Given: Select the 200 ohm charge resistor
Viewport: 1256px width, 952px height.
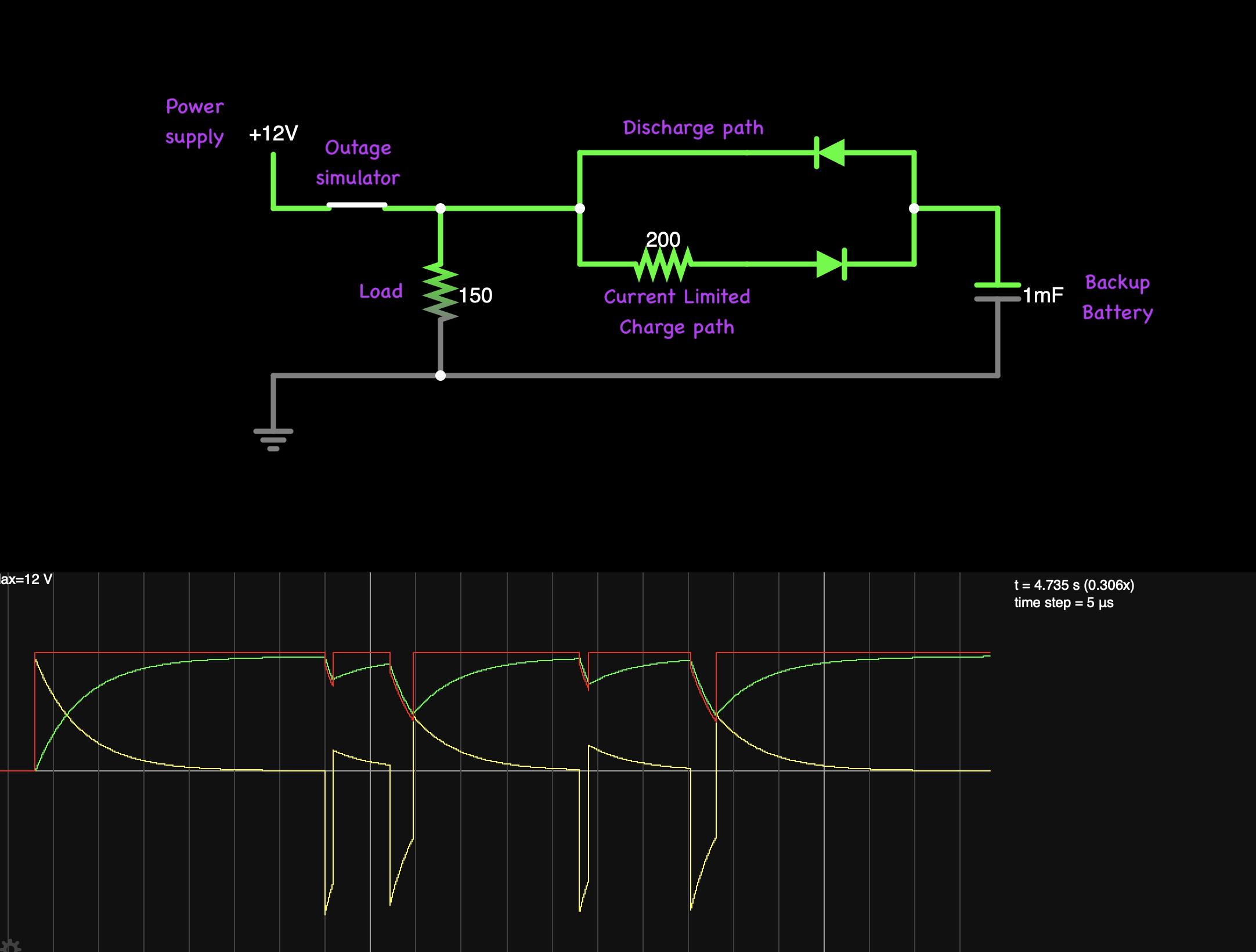Looking at the screenshot, I should [x=665, y=264].
